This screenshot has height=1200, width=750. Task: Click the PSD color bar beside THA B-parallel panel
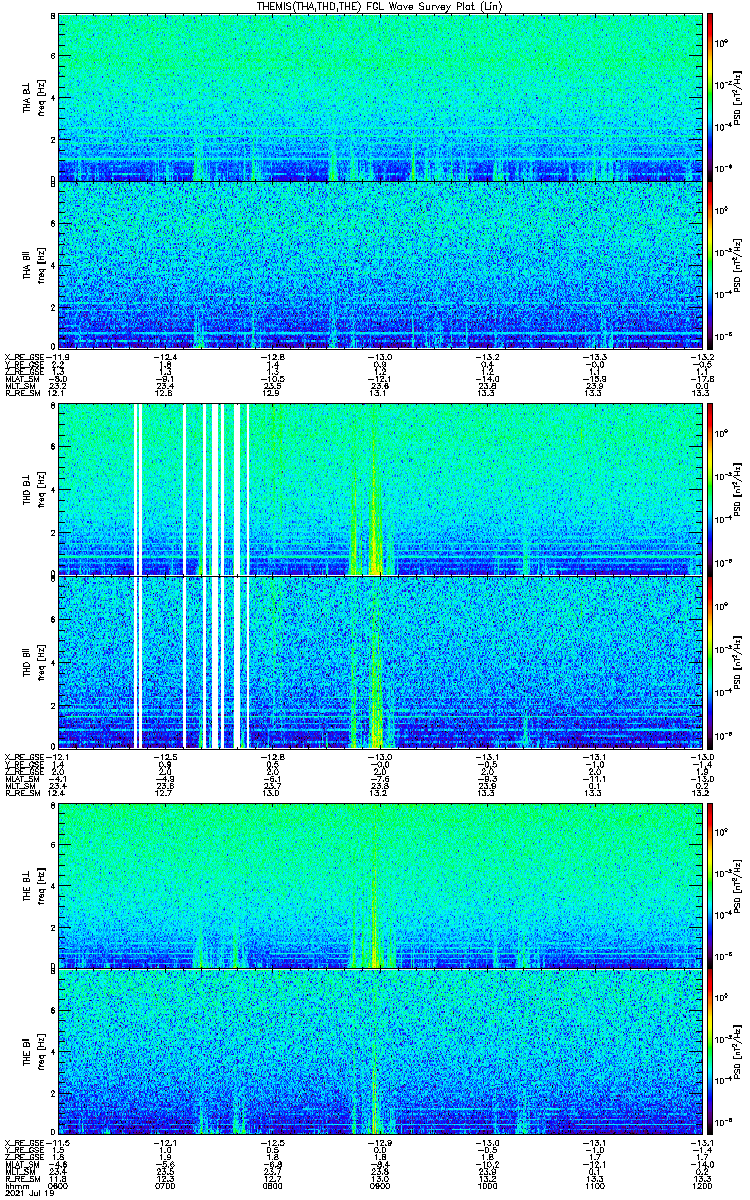pos(711,264)
